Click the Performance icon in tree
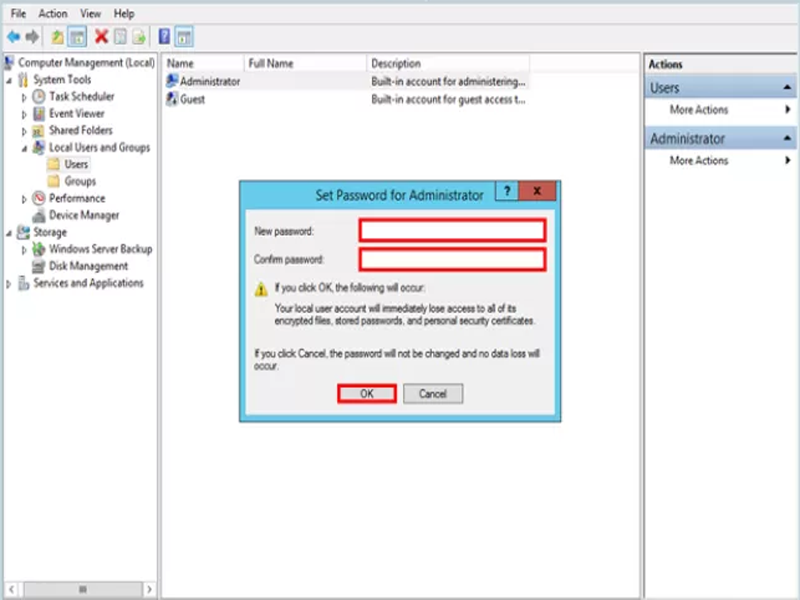This screenshot has height=600, width=800. pyautogui.click(x=39, y=198)
